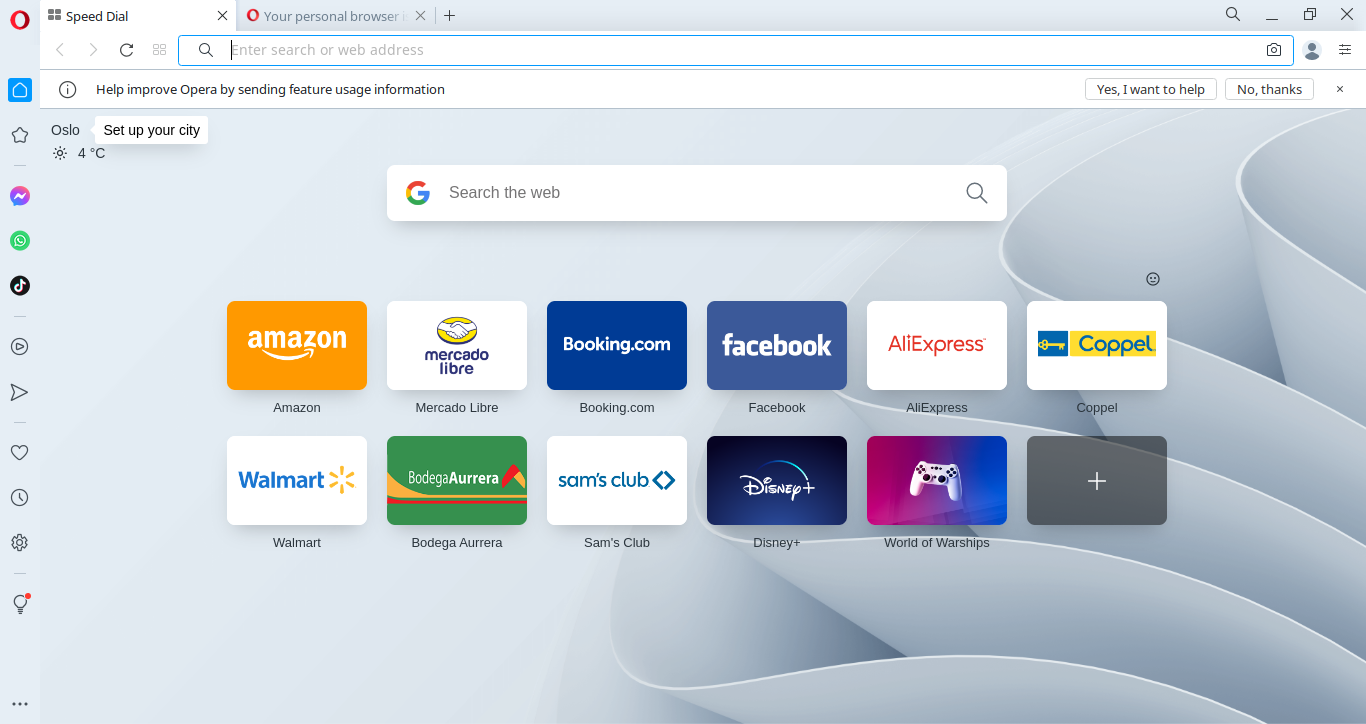
Task: Open sidebar setup three-dots icon
Action: pos(20,704)
